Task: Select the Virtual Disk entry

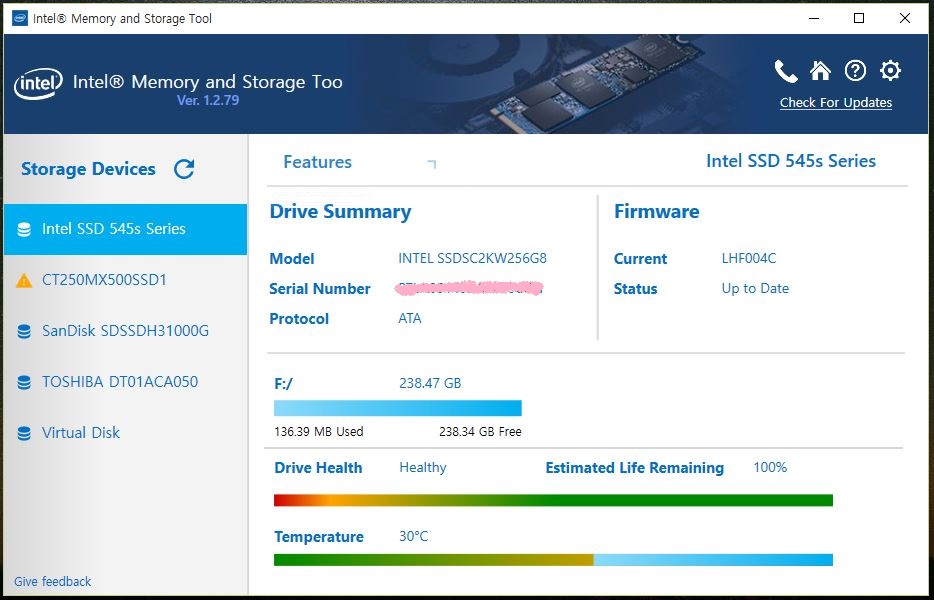Action: tap(125, 433)
